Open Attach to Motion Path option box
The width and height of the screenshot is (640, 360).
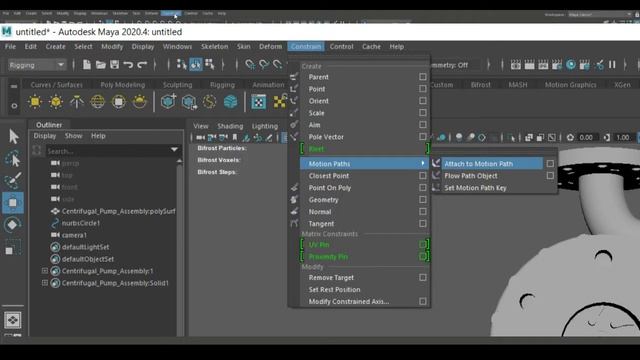pos(550,163)
